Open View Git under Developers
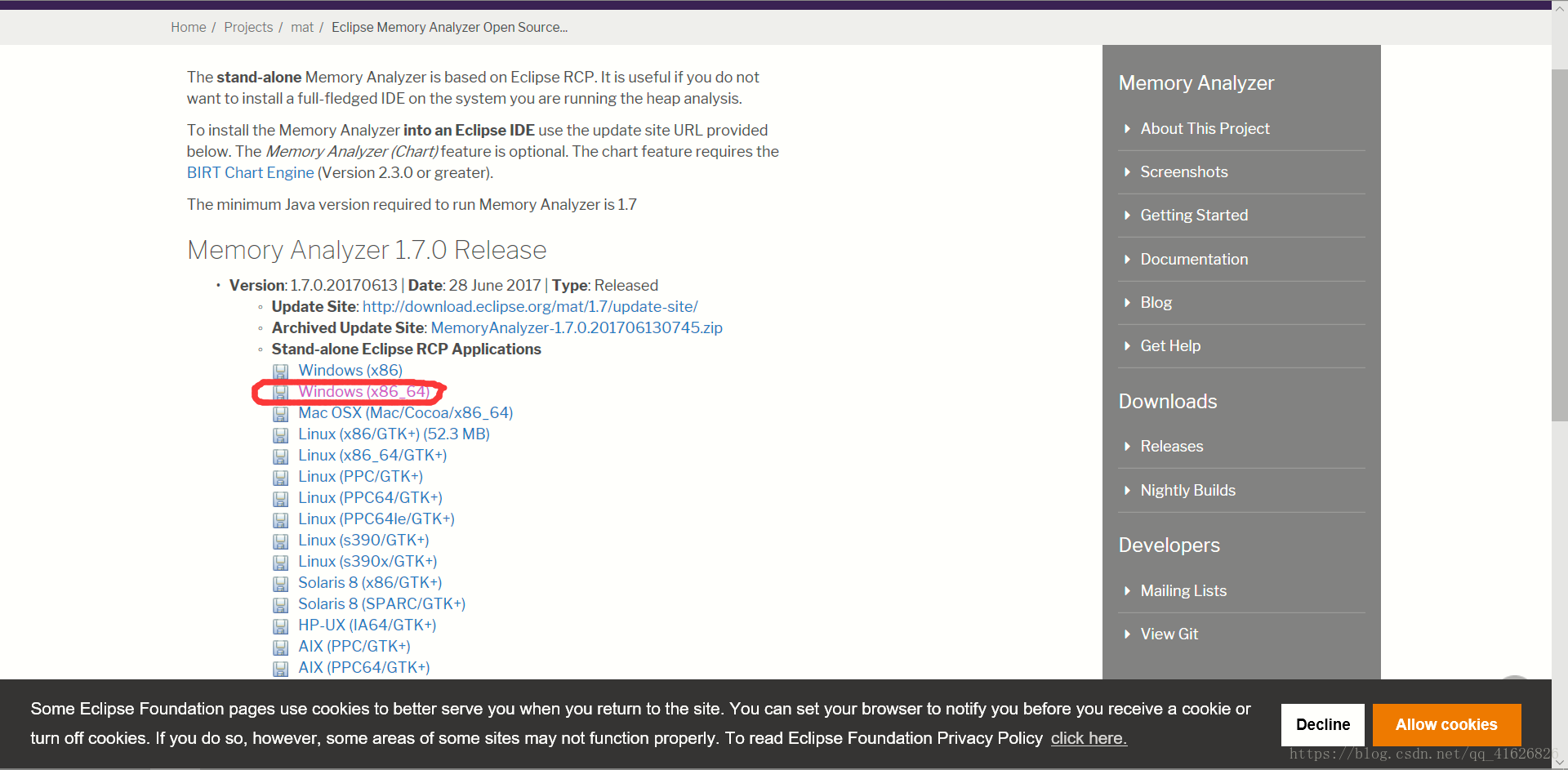The image size is (1568, 770). click(x=1169, y=634)
